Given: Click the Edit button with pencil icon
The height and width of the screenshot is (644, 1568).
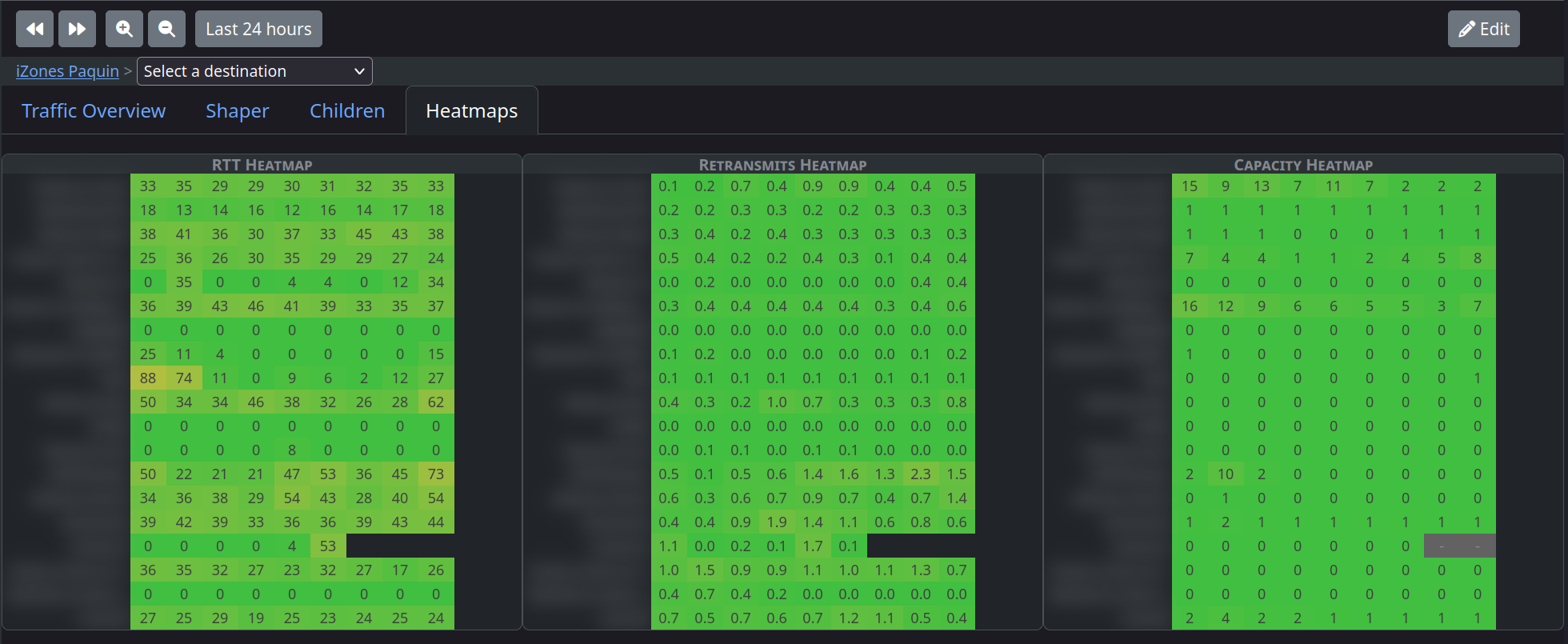Looking at the screenshot, I should pyautogui.click(x=1483, y=30).
